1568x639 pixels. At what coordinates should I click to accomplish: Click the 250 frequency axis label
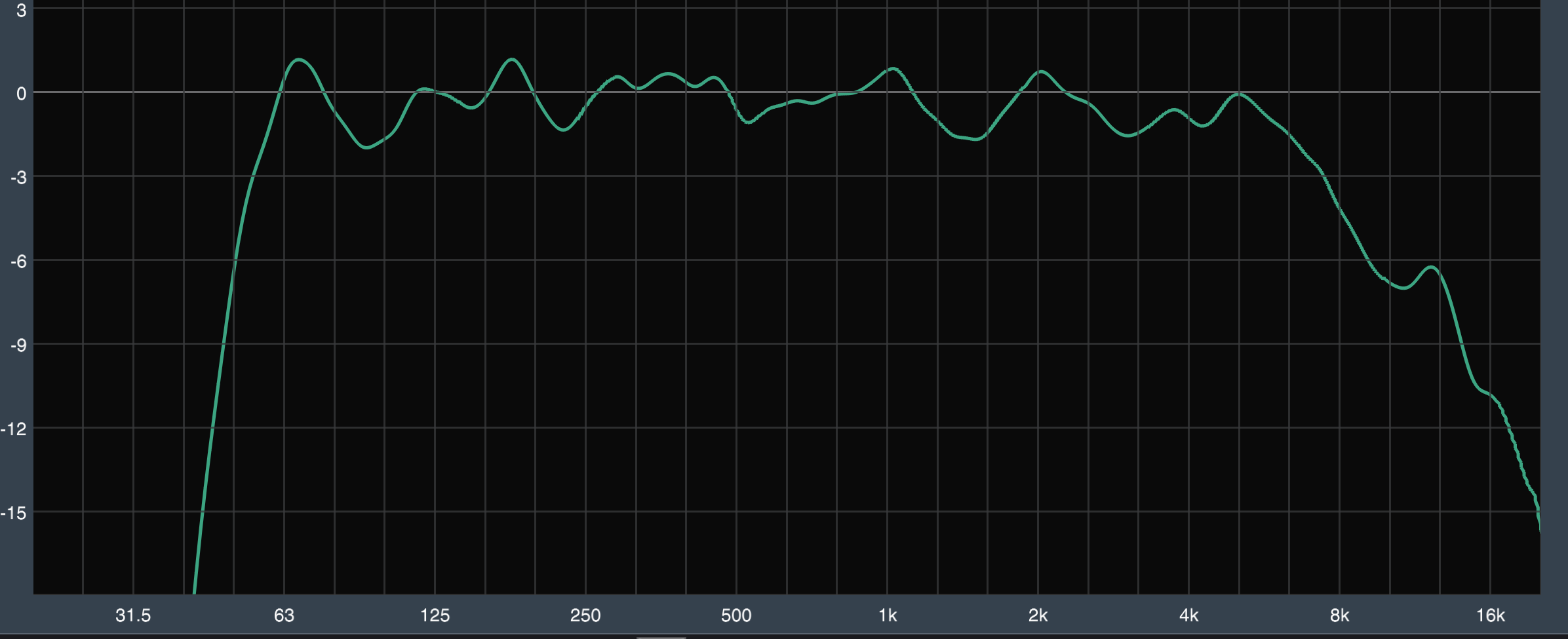(585, 615)
